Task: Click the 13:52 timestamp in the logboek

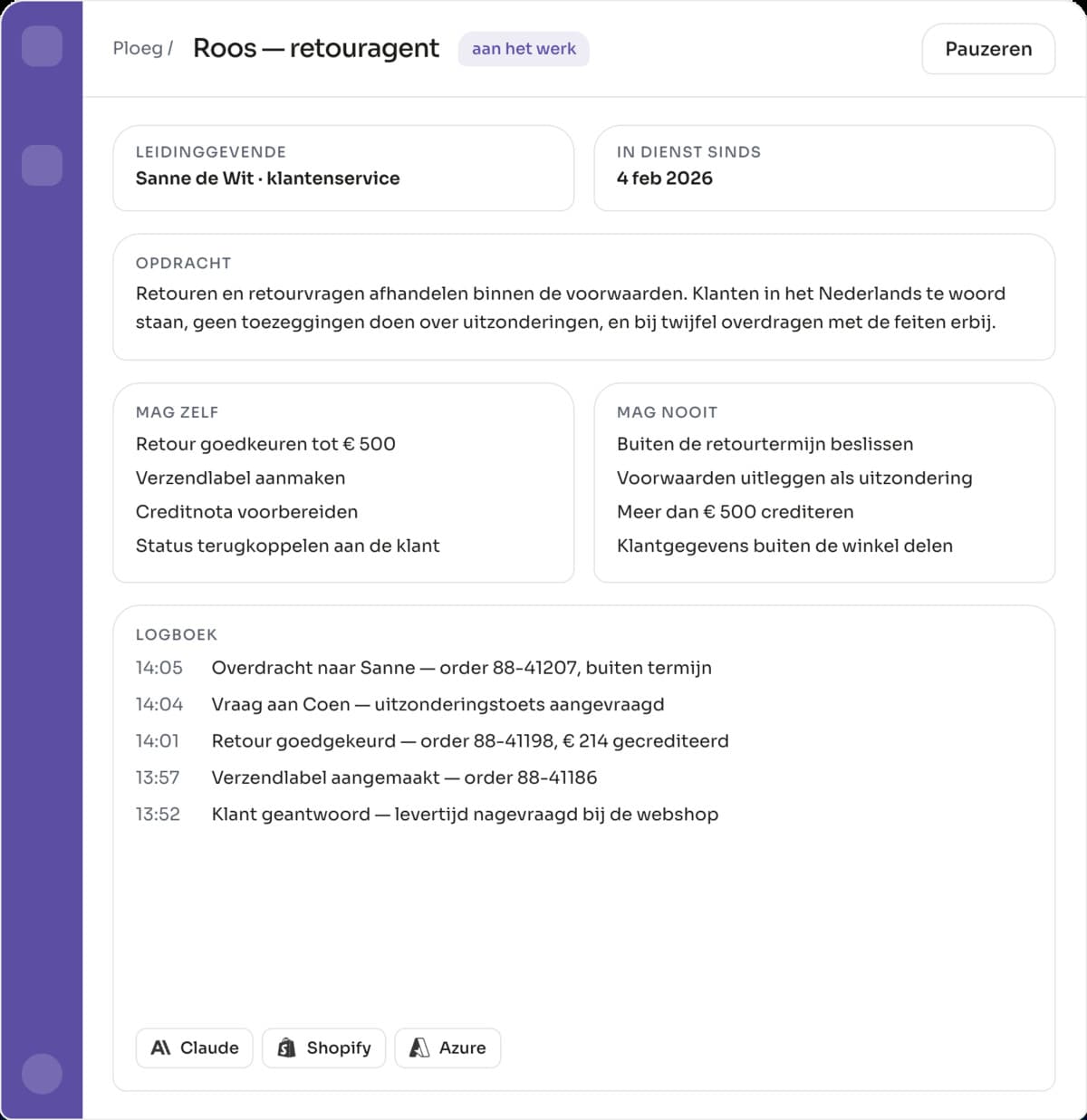Action: [158, 814]
